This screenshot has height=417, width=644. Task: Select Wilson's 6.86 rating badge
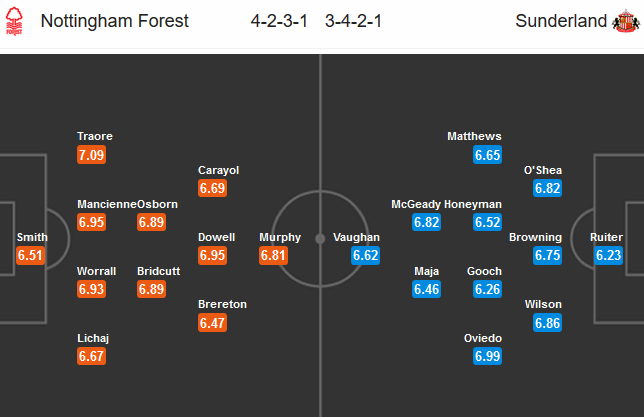547,323
